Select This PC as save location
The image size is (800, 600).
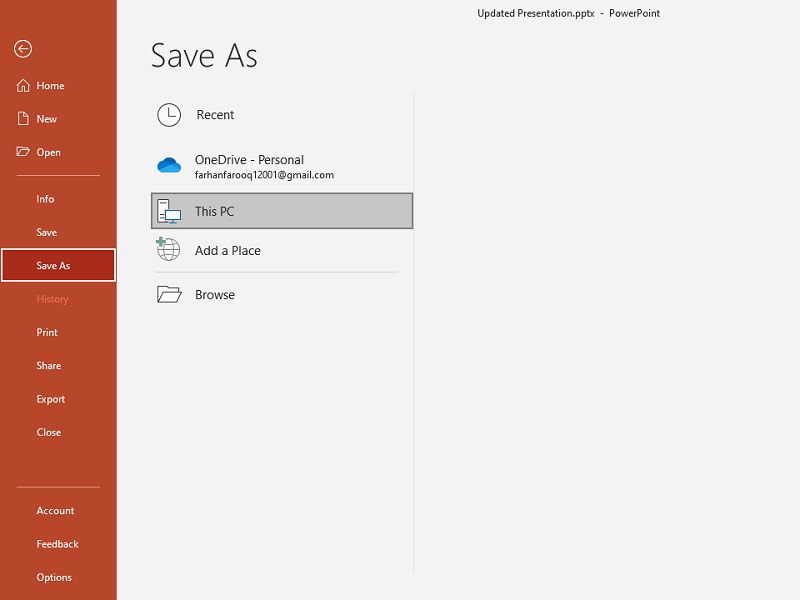click(x=282, y=211)
